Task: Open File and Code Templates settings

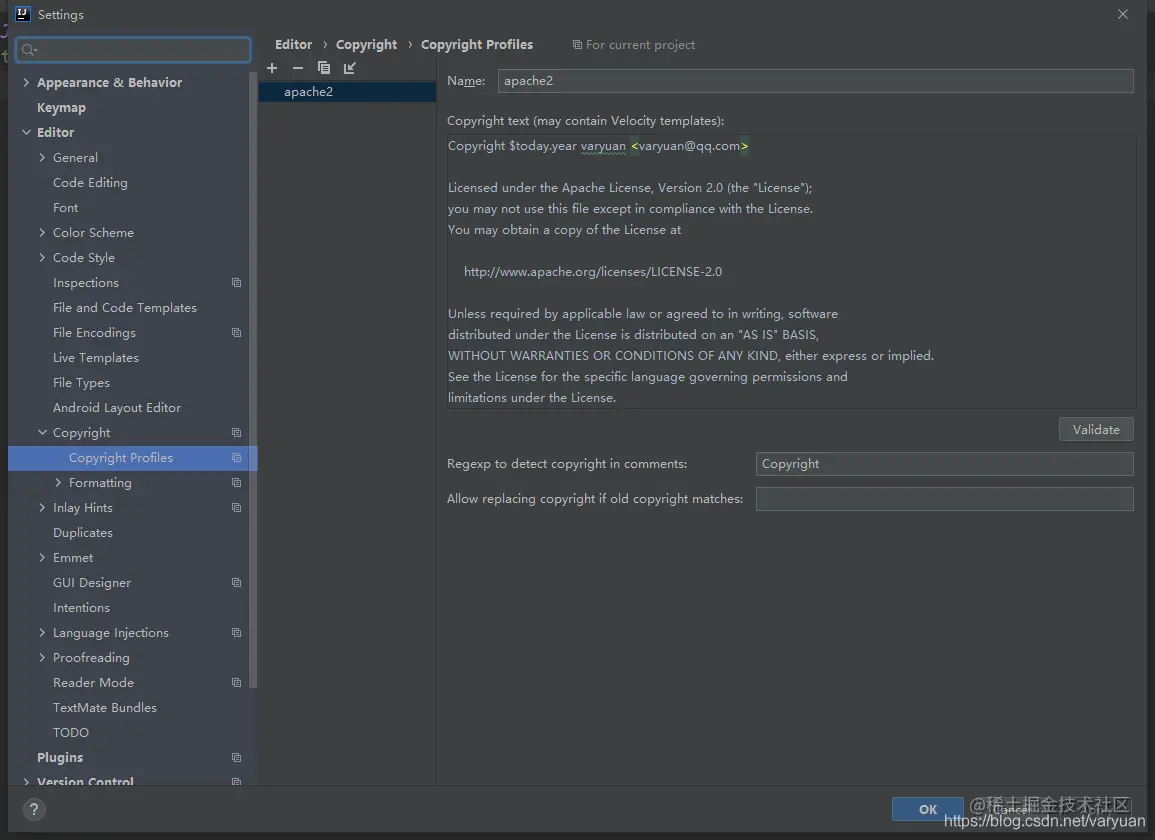Action: (124, 307)
